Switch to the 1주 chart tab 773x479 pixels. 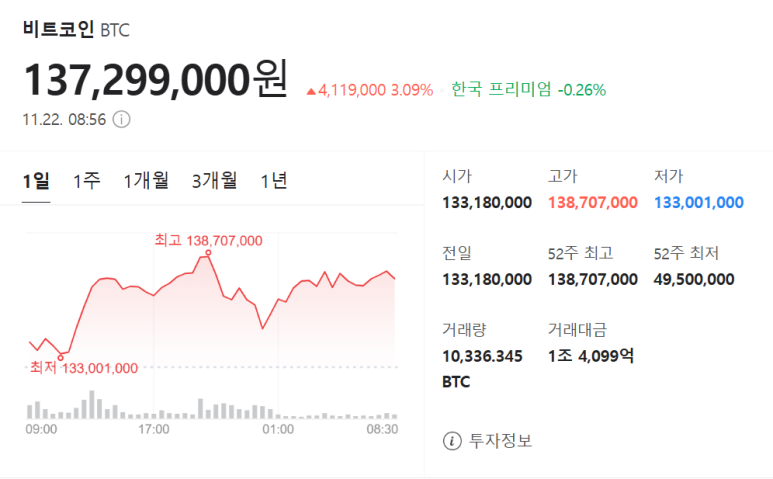click(x=87, y=181)
